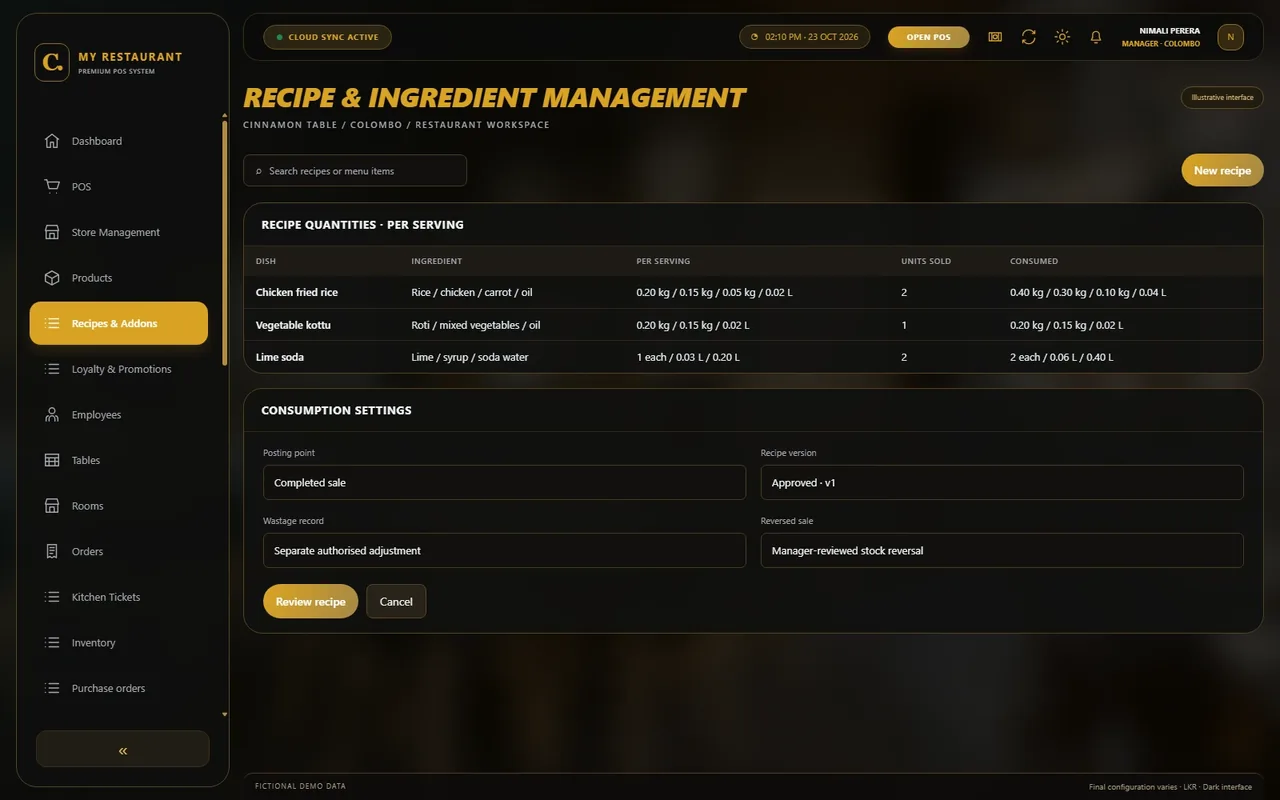Open the Wastage record dropdown

click(x=504, y=550)
